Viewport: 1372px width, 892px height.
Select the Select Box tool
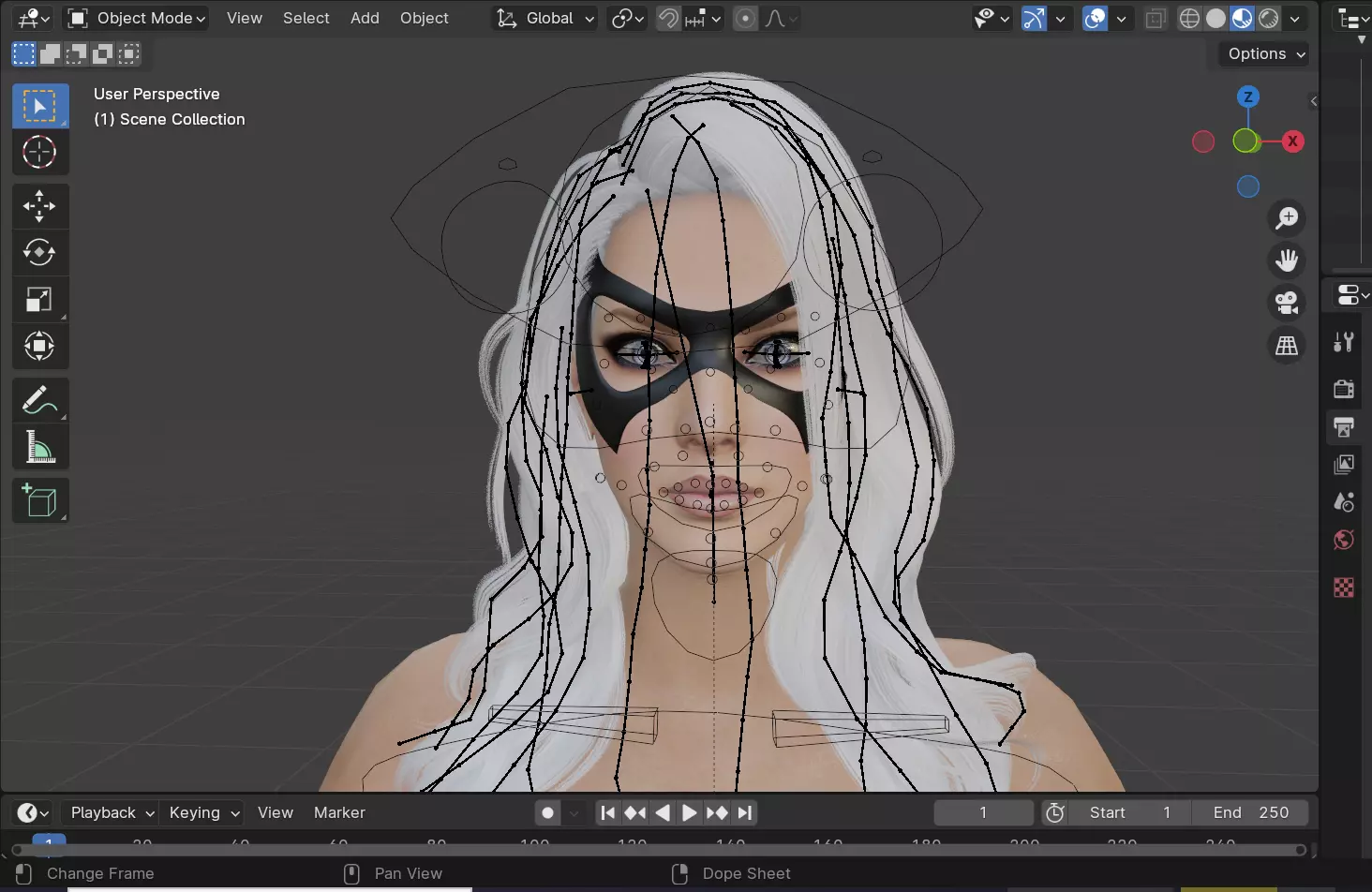(39, 106)
